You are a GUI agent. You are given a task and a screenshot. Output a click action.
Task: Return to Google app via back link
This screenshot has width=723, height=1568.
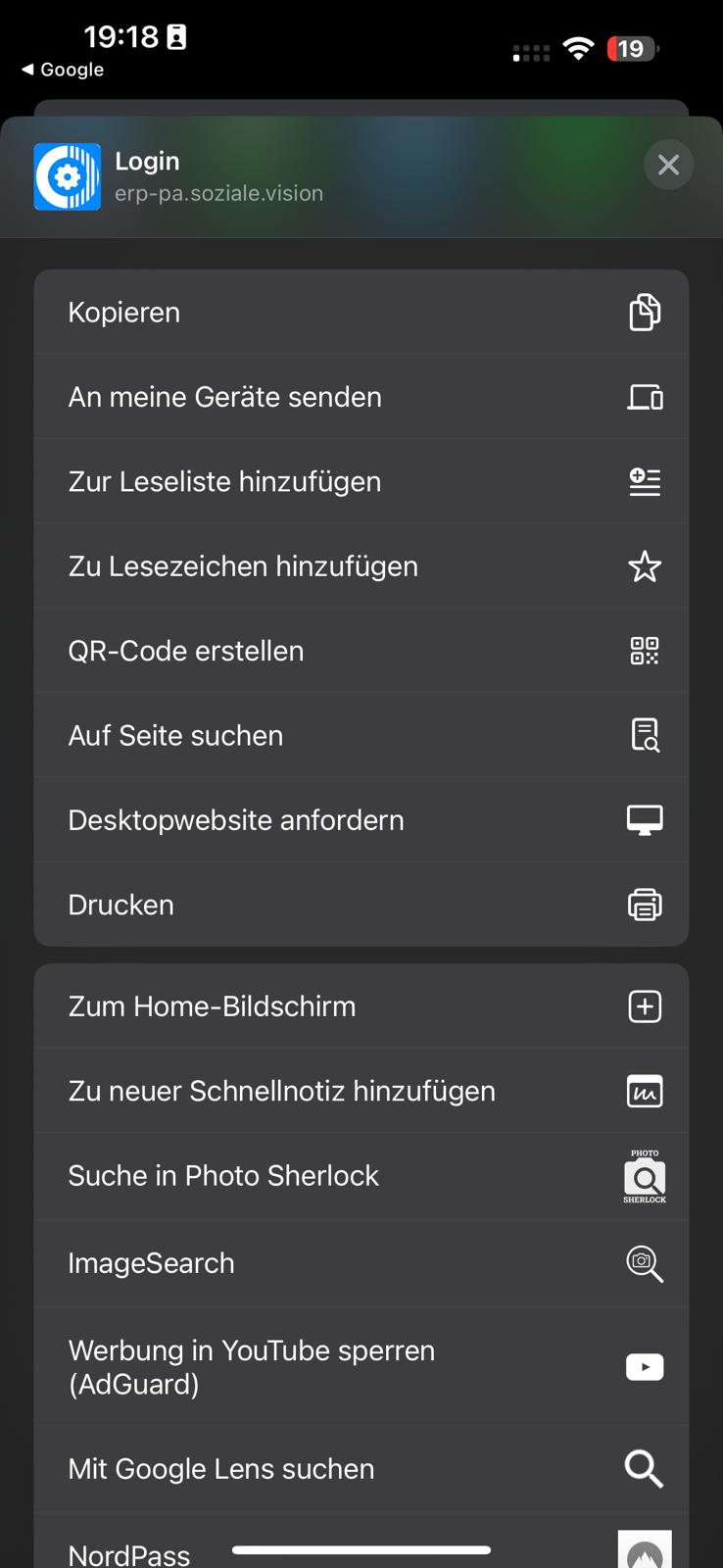pyautogui.click(x=63, y=70)
